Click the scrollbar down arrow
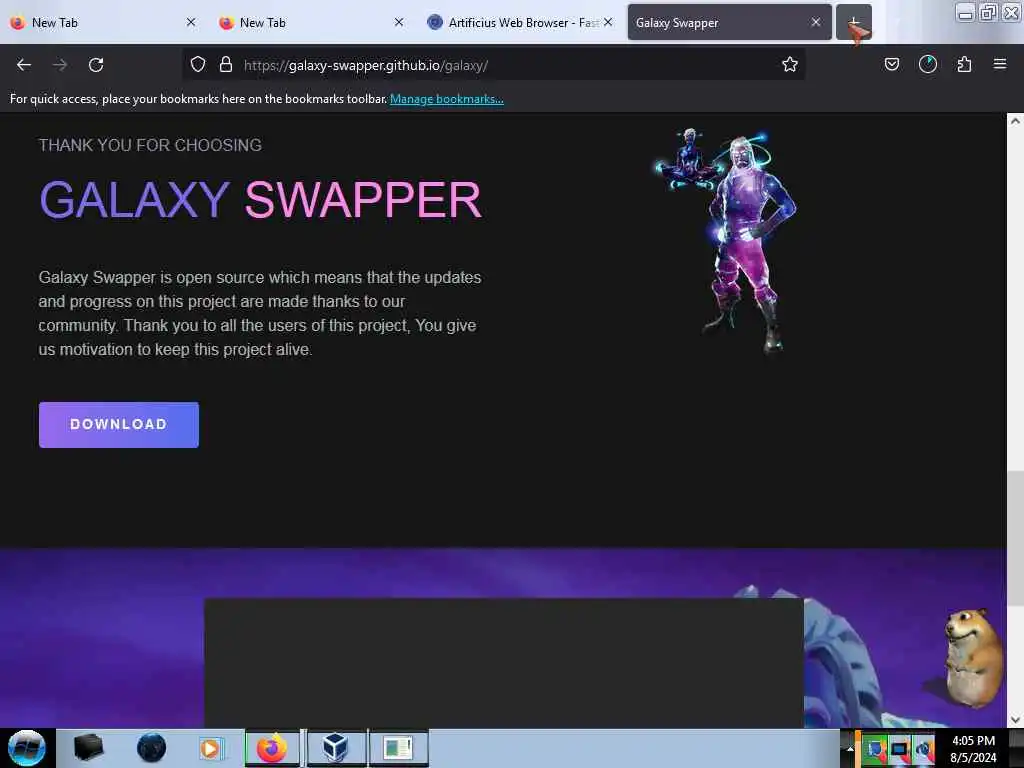This screenshot has width=1024, height=768. point(1015,720)
